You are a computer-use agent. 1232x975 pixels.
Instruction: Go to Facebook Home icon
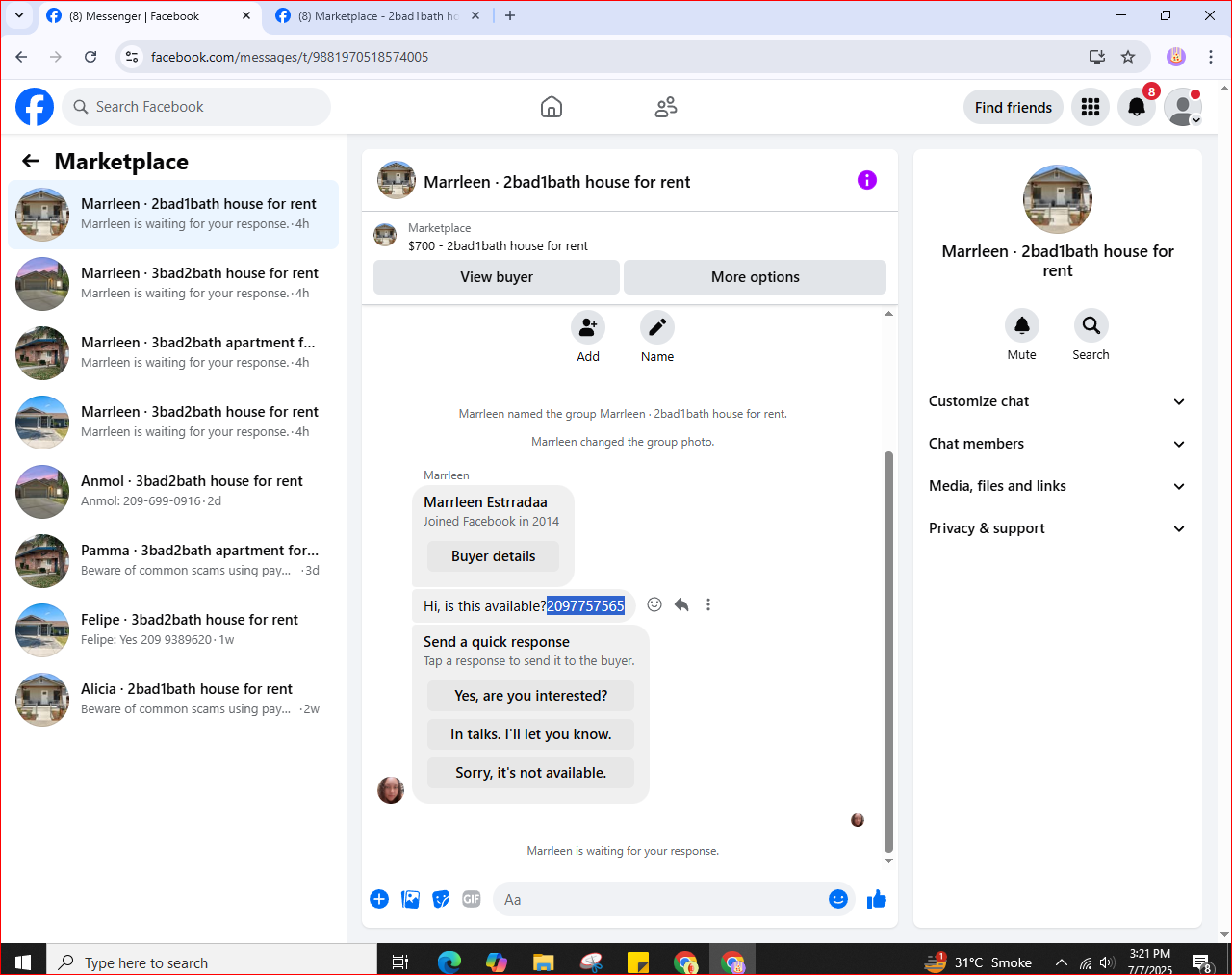point(552,107)
